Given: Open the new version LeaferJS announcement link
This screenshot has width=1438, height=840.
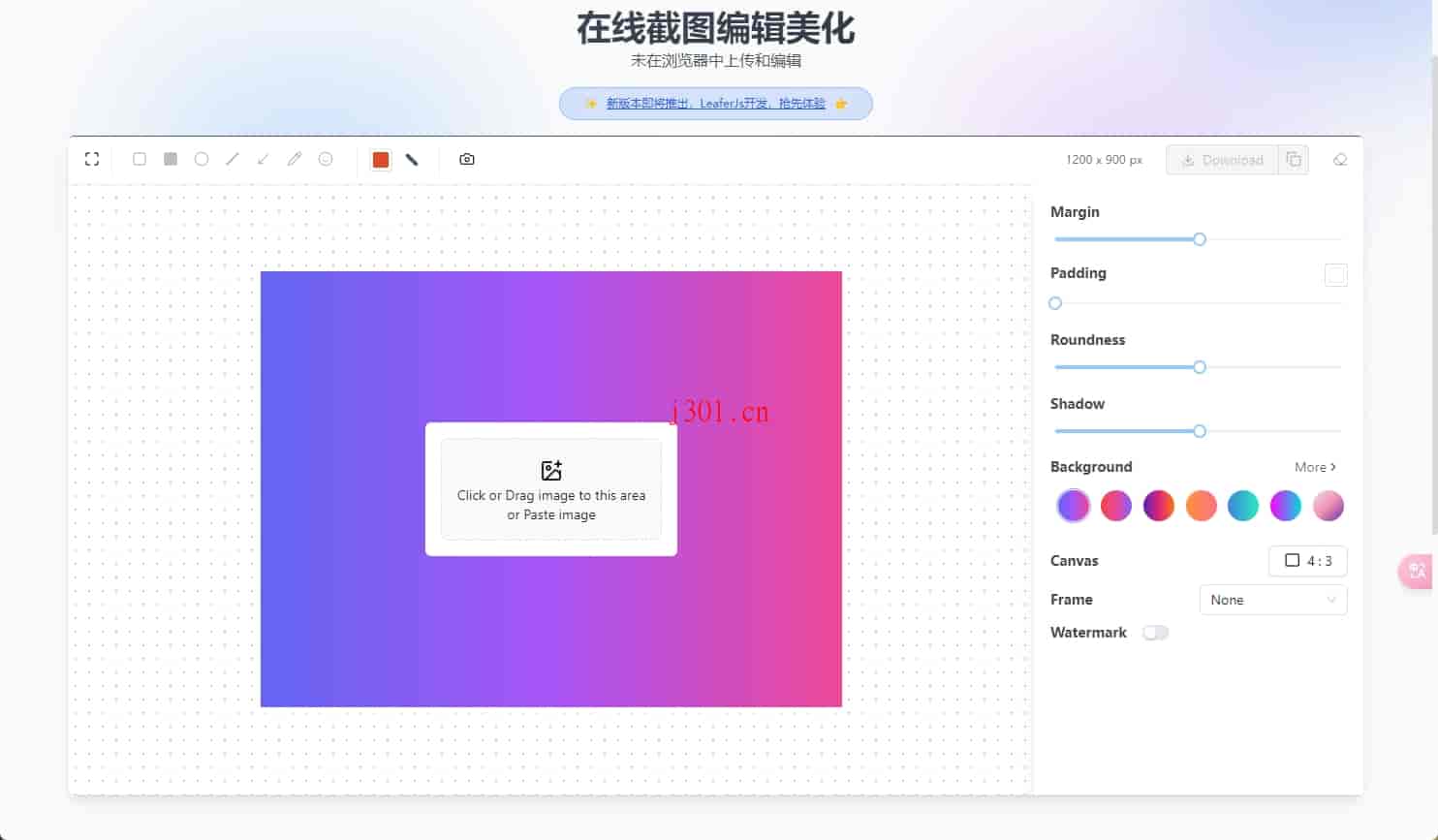Looking at the screenshot, I should pos(715,104).
